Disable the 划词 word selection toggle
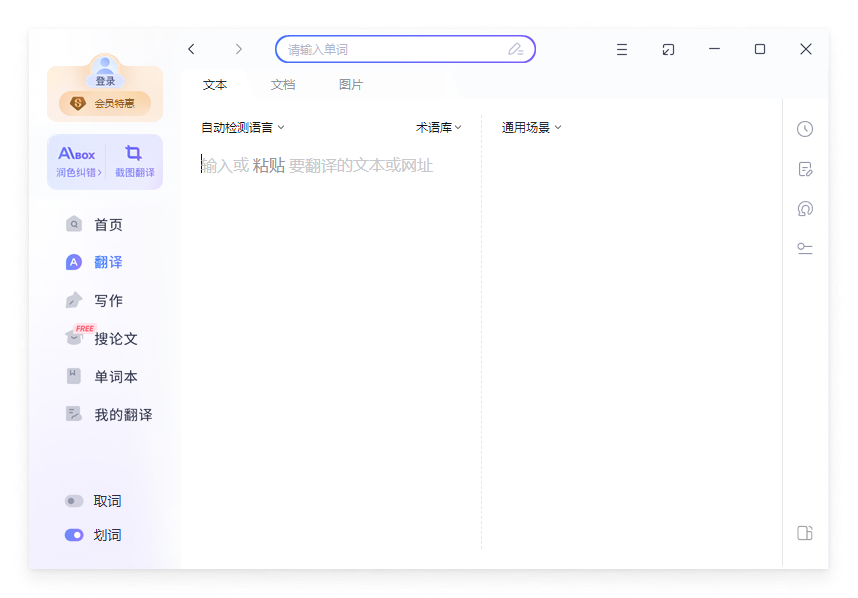 tap(73, 534)
